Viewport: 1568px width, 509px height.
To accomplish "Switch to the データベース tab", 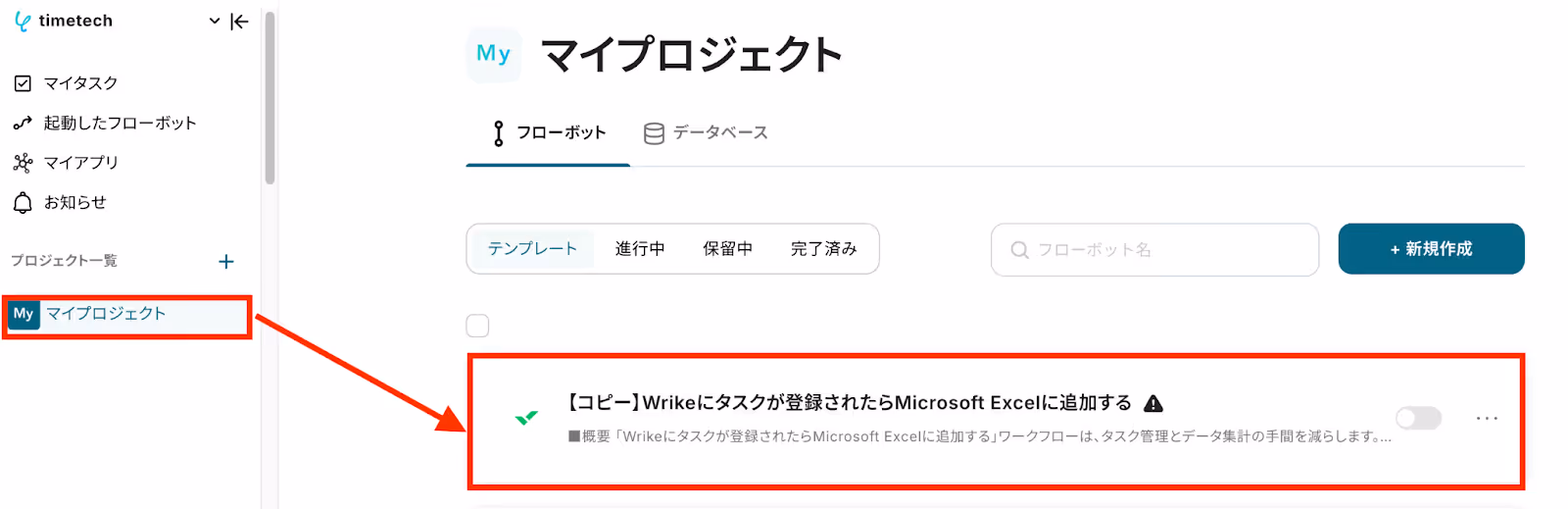I will click(706, 133).
